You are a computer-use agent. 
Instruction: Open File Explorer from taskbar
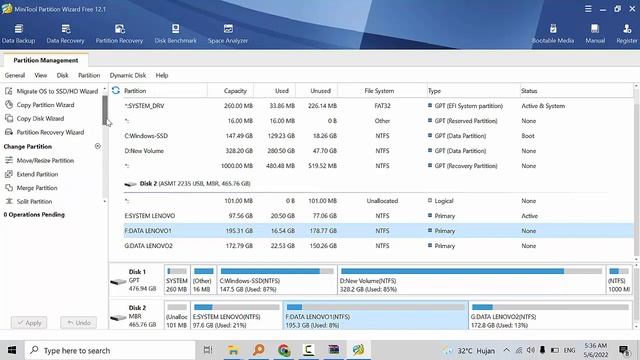point(233,350)
